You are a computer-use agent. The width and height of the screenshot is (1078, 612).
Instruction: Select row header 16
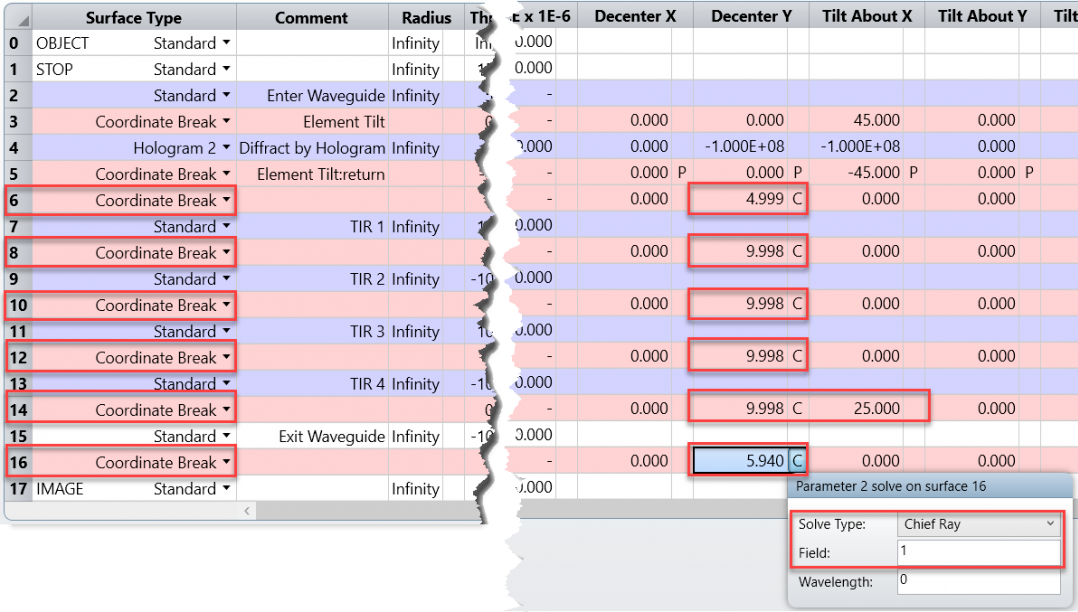click(x=15, y=462)
